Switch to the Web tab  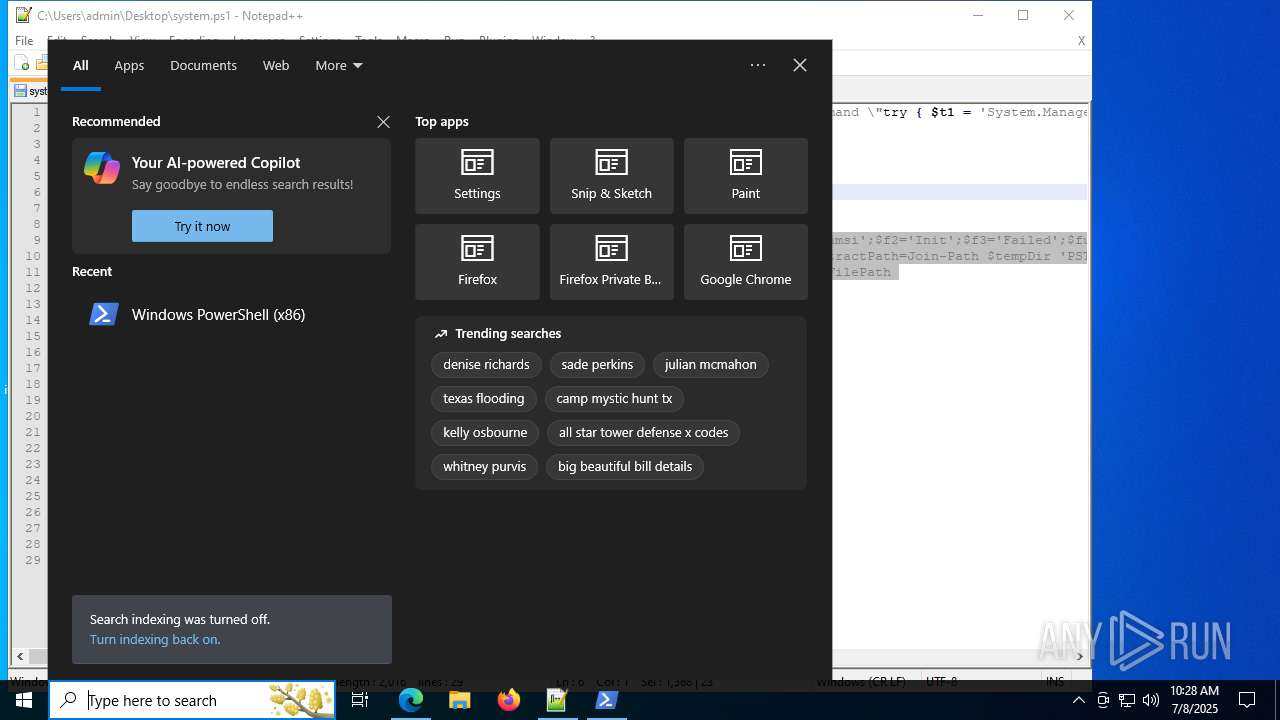pyautogui.click(x=276, y=65)
